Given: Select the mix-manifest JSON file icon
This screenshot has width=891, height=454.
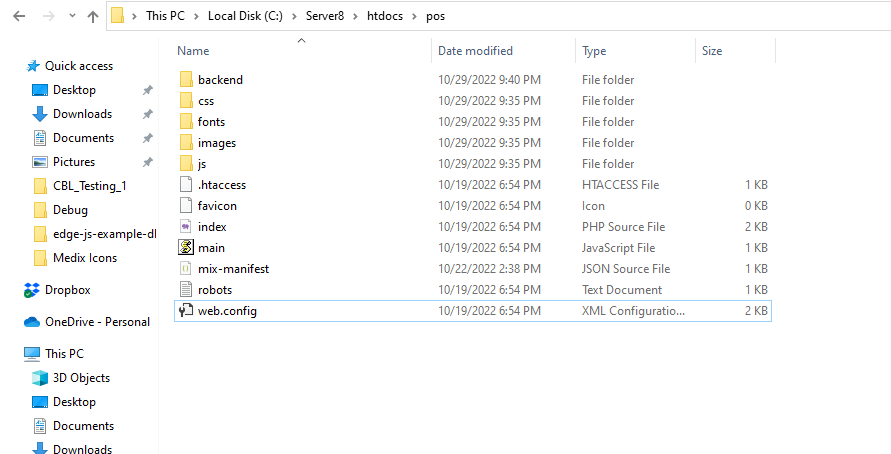Looking at the screenshot, I should click(x=185, y=269).
